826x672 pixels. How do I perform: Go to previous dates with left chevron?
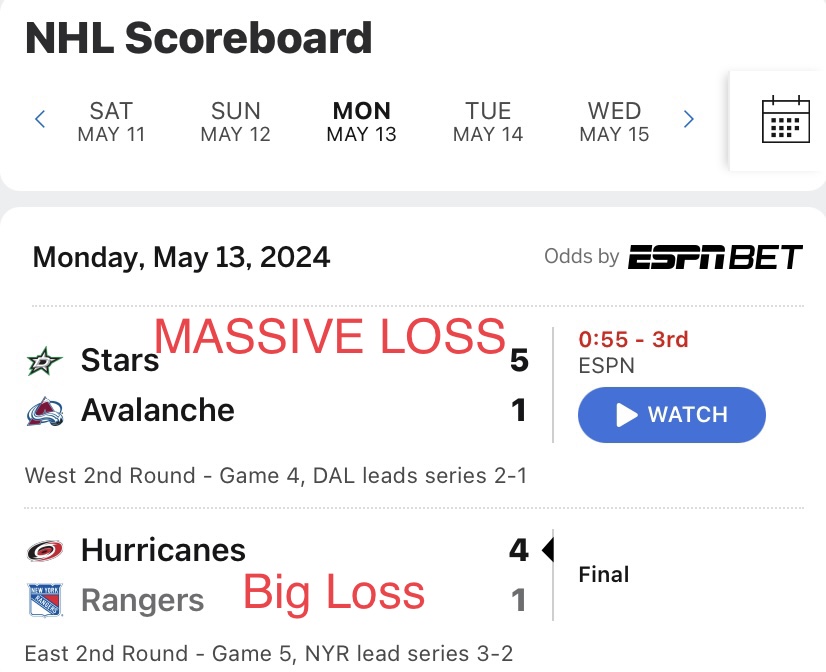40,119
